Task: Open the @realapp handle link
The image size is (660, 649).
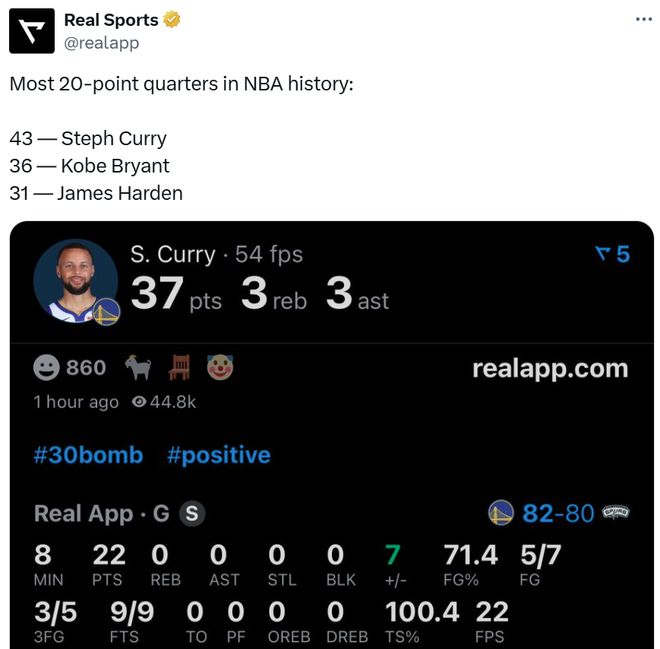Action: click(101, 43)
